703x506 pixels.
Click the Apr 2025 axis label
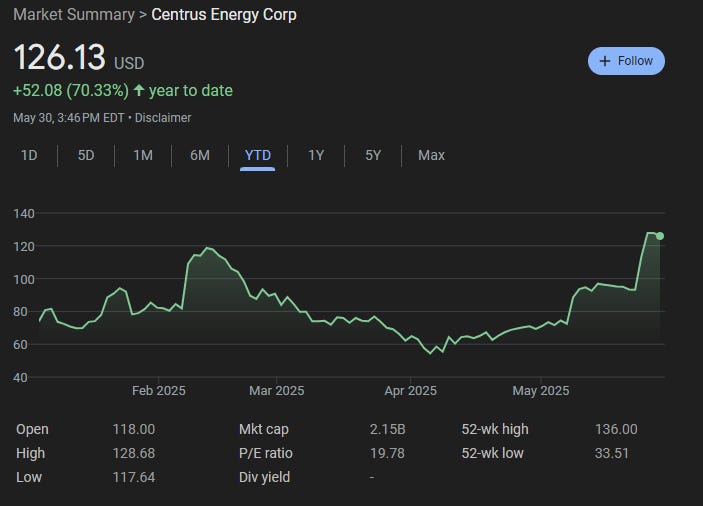[410, 391]
